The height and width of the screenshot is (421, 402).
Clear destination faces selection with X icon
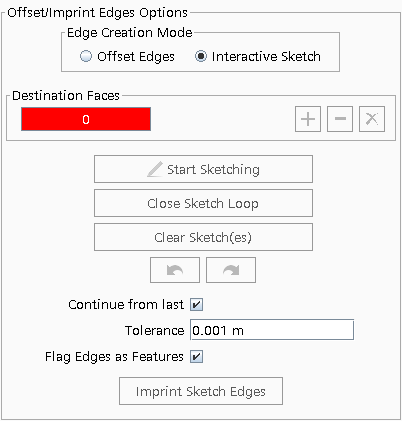(372, 119)
